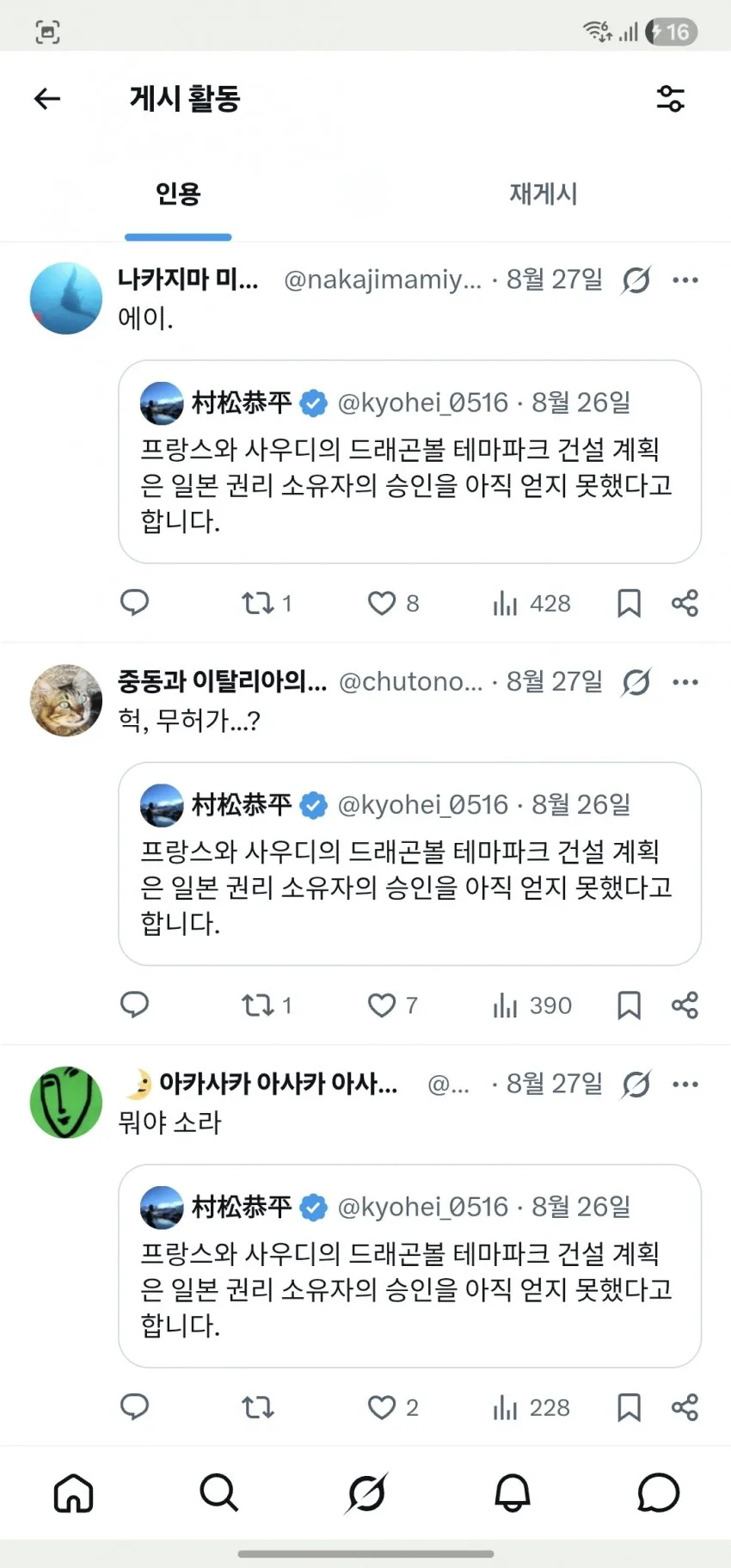Repost the post with 228 views
The height and width of the screenshot is (1568, 731).
(258, 1407)
